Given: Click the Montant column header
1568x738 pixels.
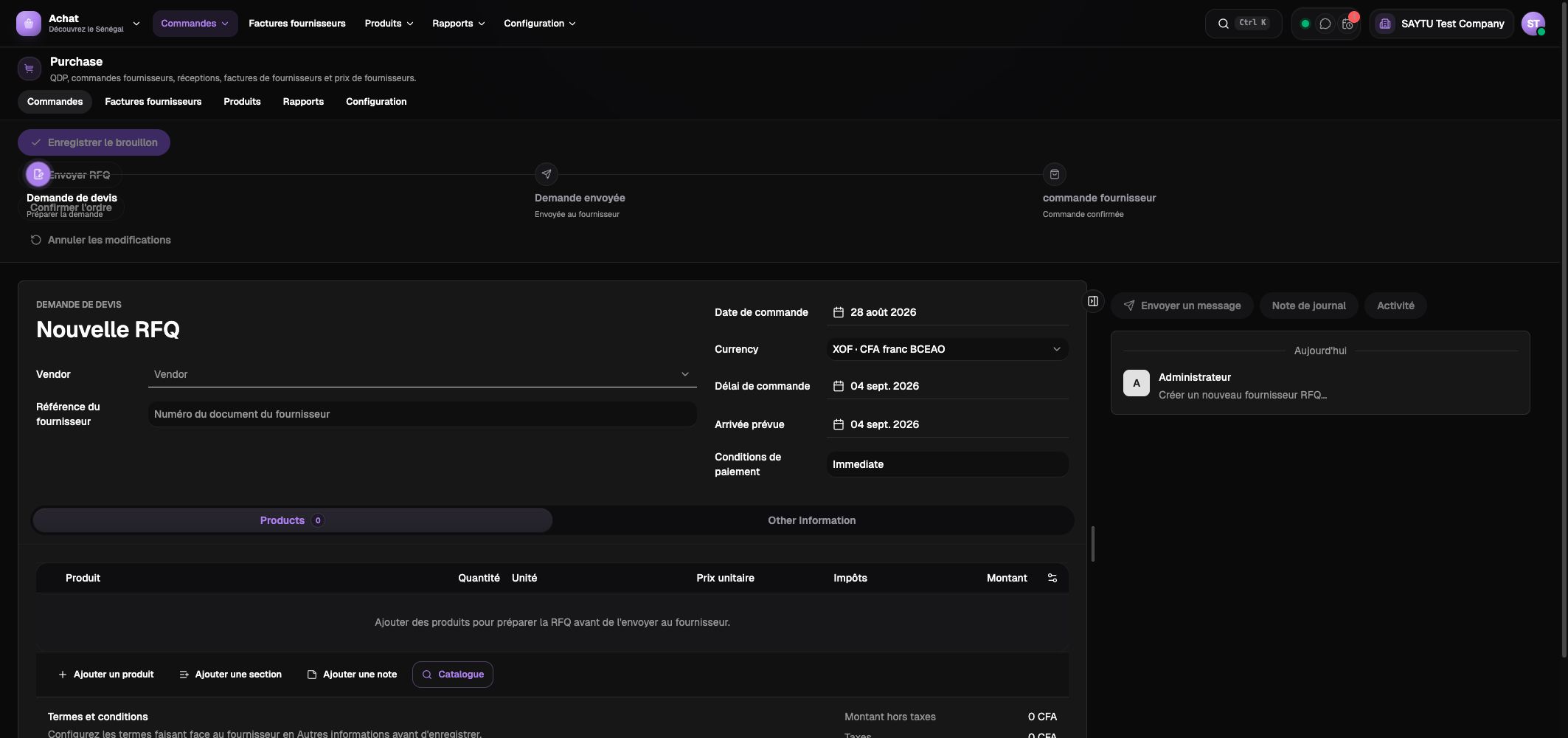Looking at the screenshot, I should tap(1007, 578).
